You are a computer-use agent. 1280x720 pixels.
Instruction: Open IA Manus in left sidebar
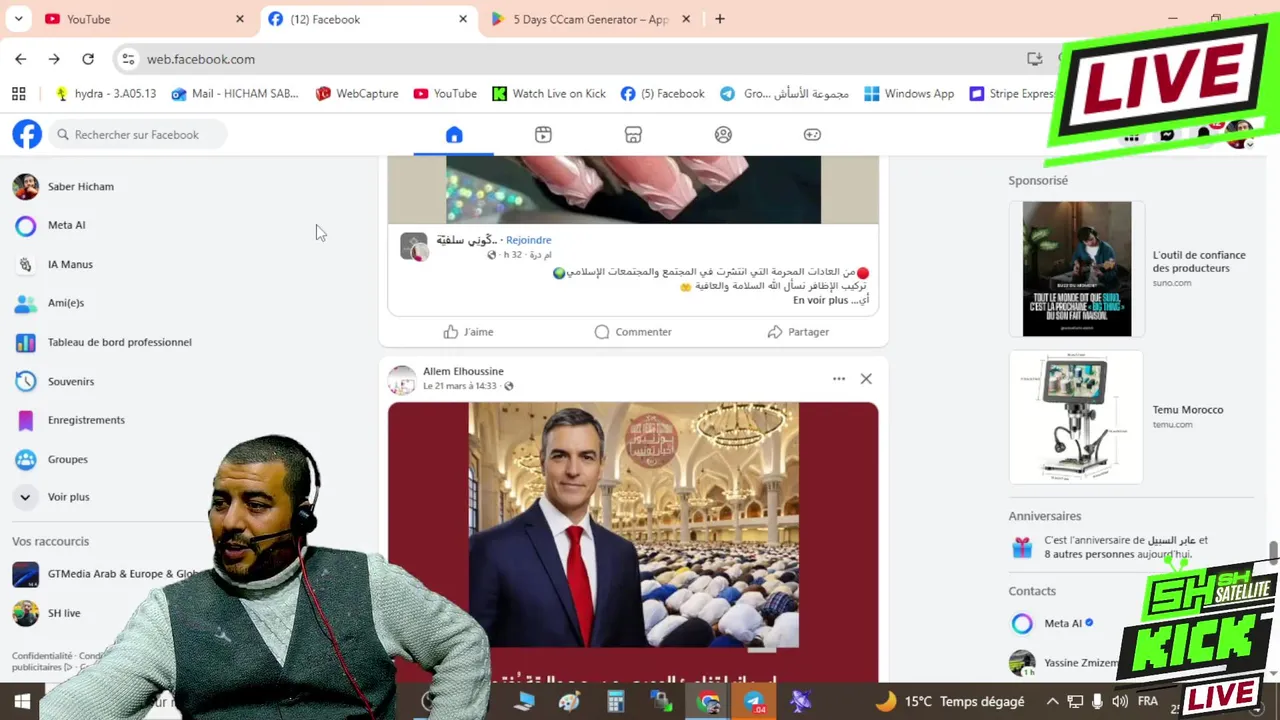(x=70, y=264)
